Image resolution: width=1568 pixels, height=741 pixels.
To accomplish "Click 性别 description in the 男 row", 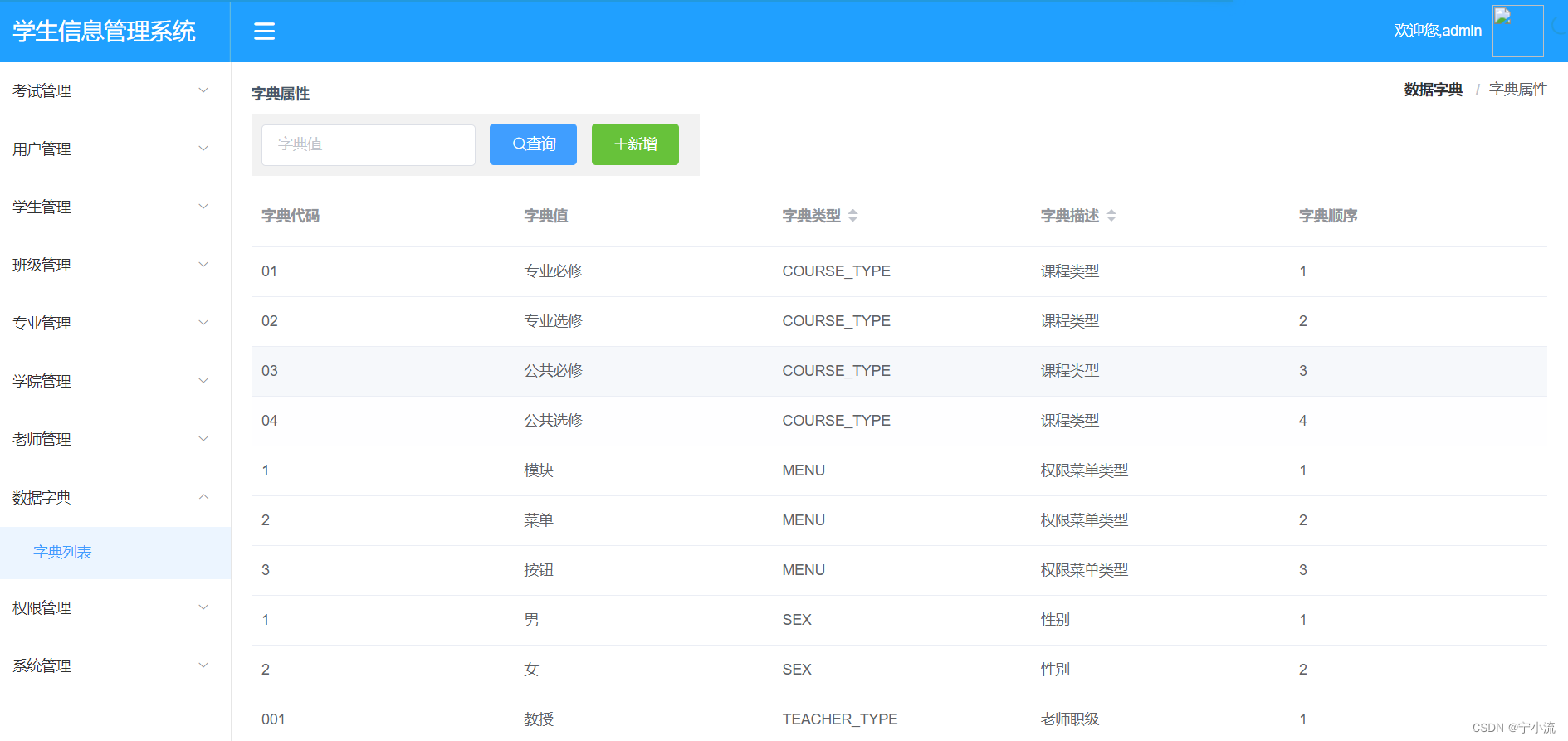I will click(1055, 620).
